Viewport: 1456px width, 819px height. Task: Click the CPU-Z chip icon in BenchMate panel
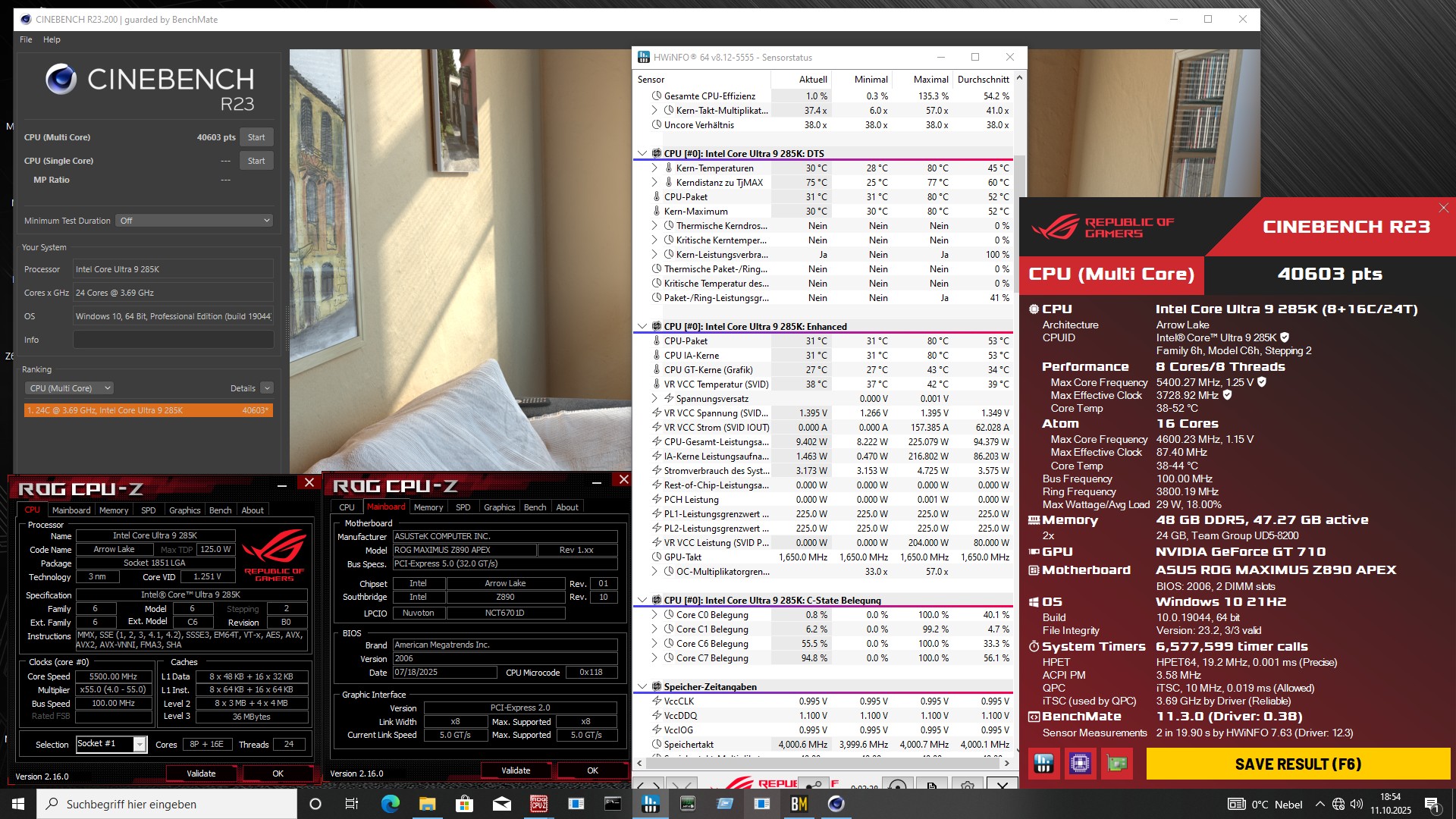tap(1080, 764)
